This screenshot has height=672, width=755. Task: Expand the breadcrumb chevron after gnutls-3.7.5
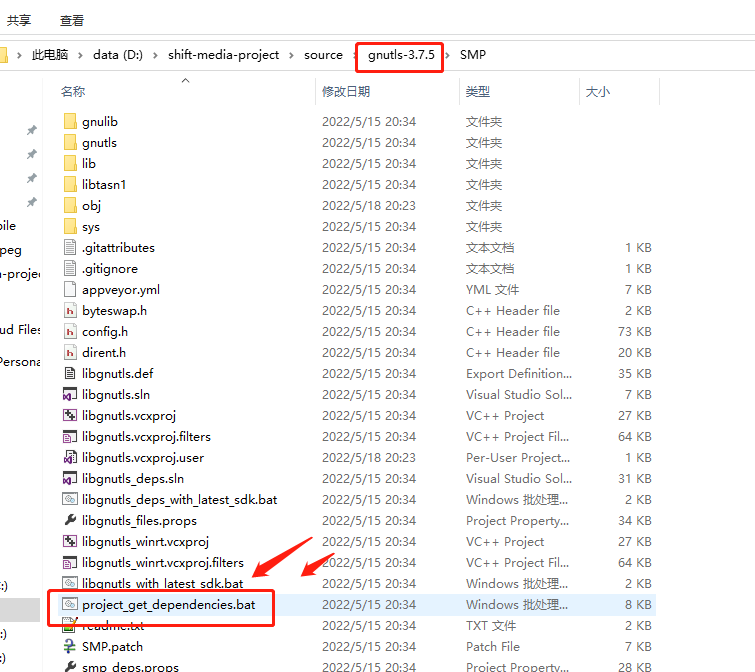(x=449, y=55)
